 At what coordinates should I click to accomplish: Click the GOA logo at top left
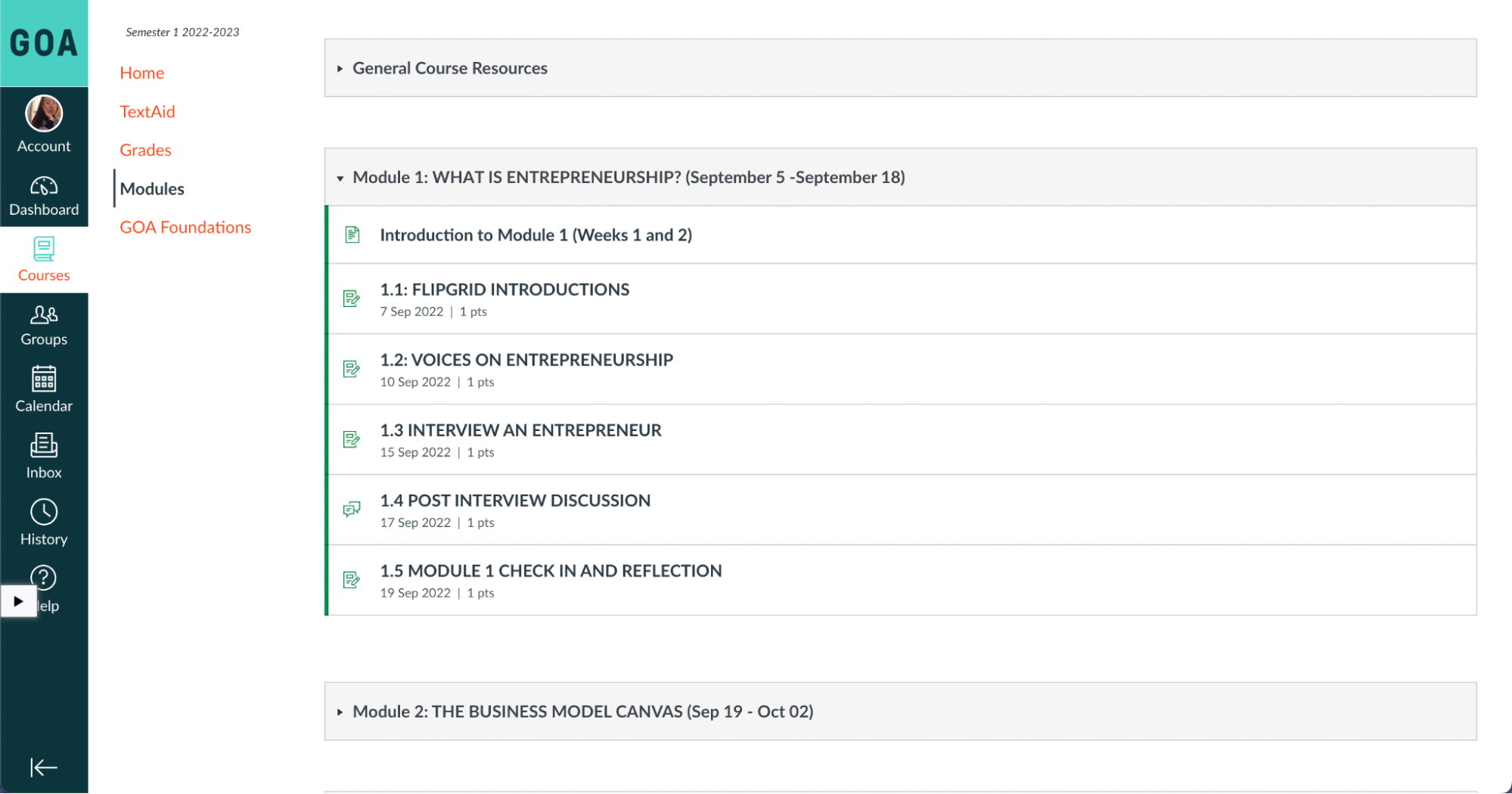point(44,43)
